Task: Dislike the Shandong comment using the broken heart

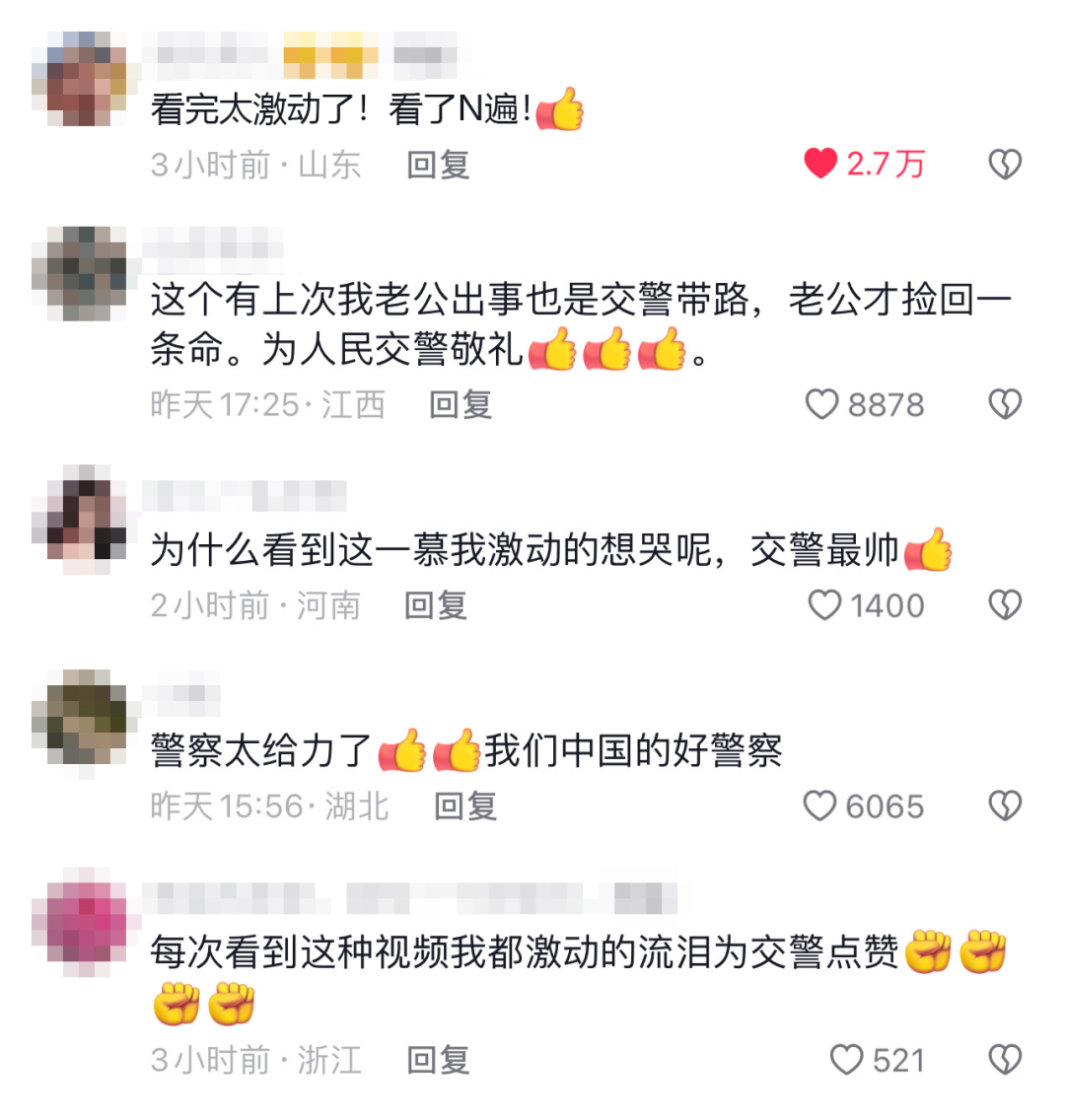Action: coord(1005,165)
